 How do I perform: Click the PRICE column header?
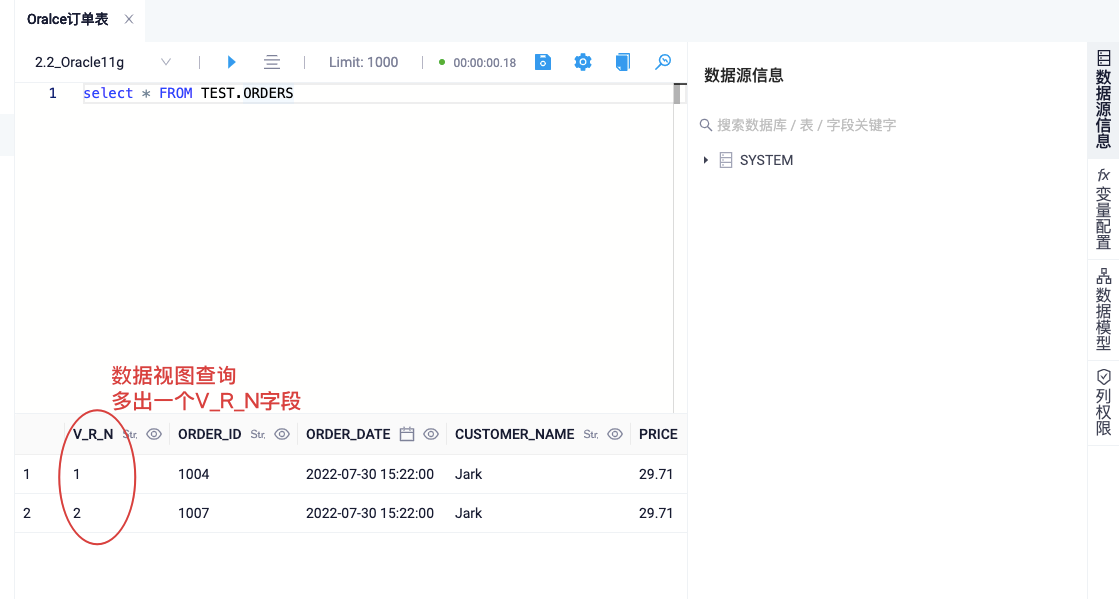(x=658, y=434)
